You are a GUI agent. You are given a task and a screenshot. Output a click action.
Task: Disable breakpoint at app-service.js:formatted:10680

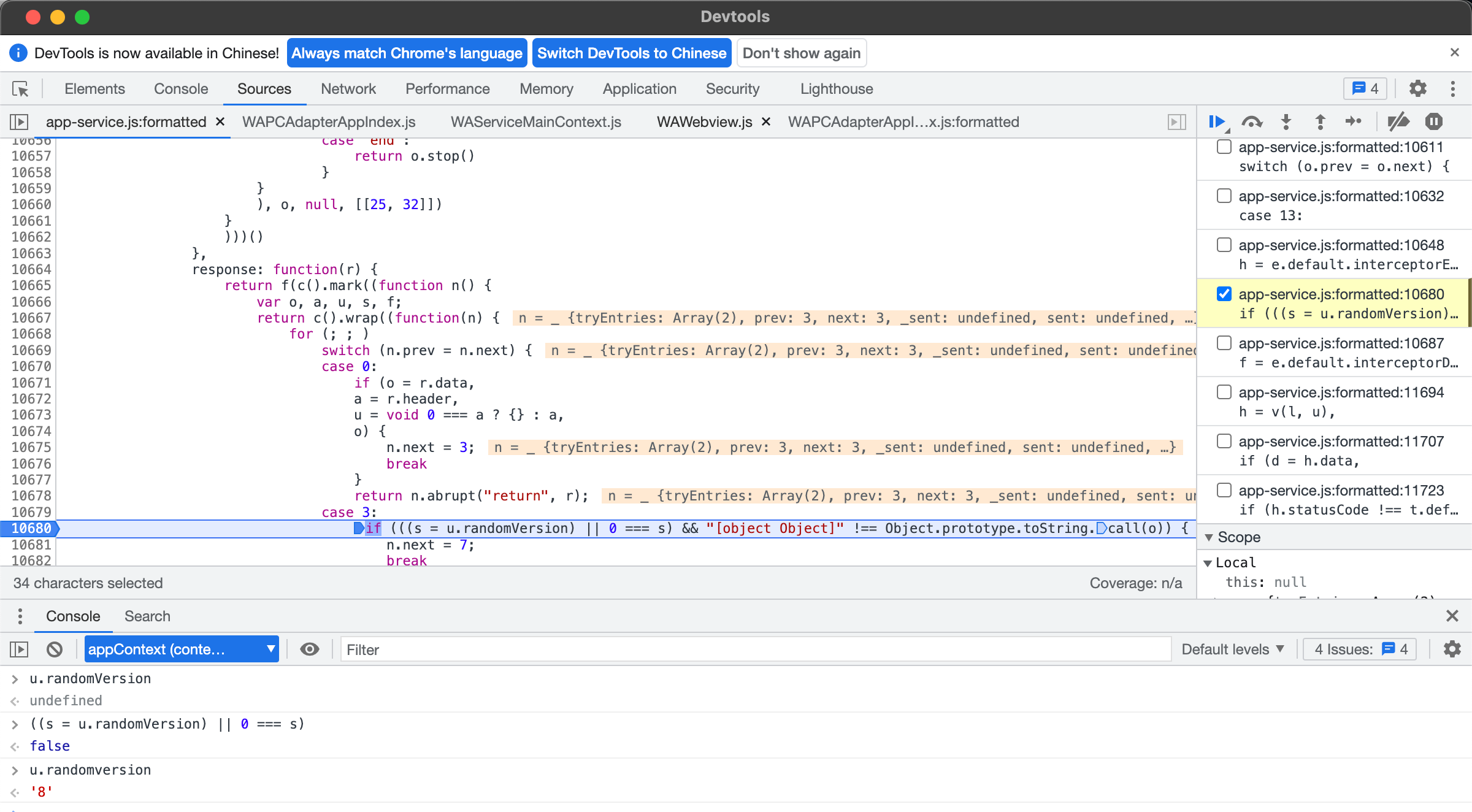tap(1224, 294)
